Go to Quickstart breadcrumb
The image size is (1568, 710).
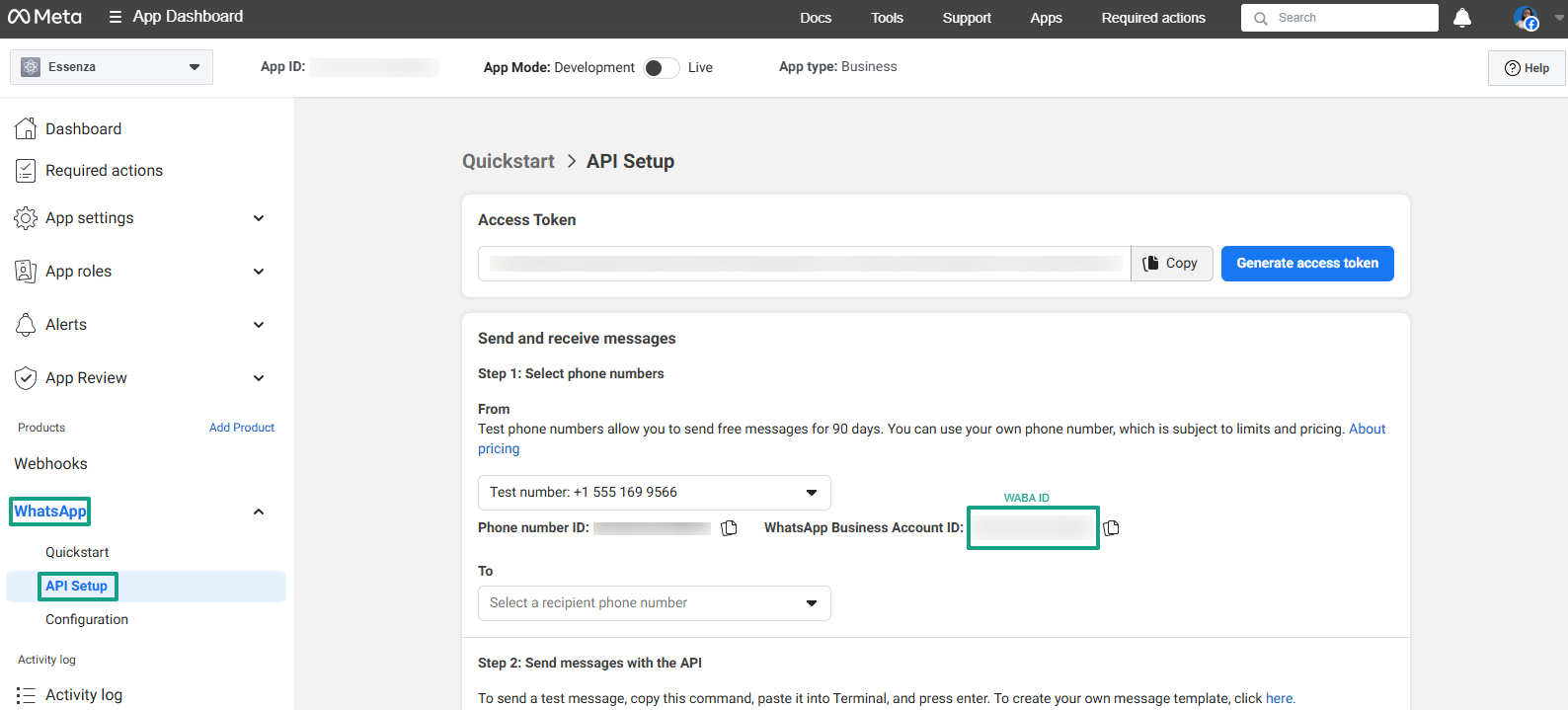(x=509, y=161)
